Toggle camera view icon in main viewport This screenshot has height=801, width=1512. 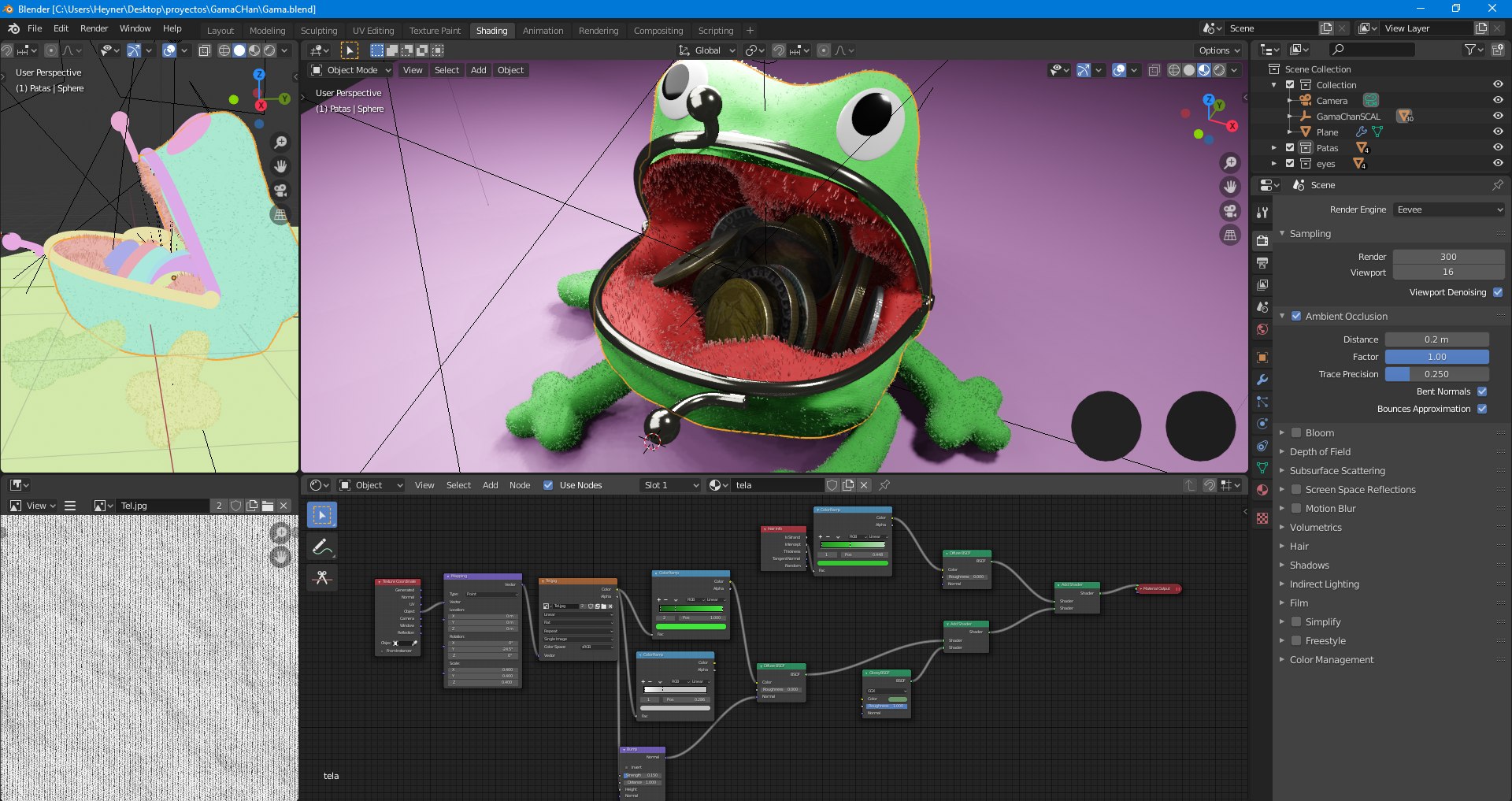click(x=1230, y=210)
